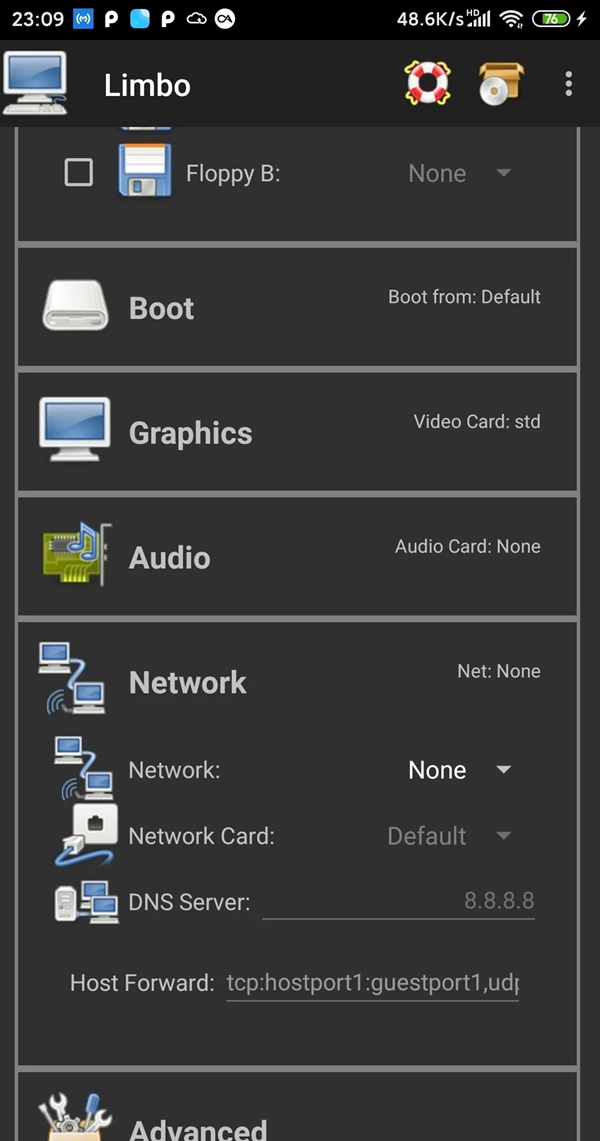The height and width of the screenshot is (1141, 600).
Task: Click the Floppy B disk icon
Action: tap(145, 169)
